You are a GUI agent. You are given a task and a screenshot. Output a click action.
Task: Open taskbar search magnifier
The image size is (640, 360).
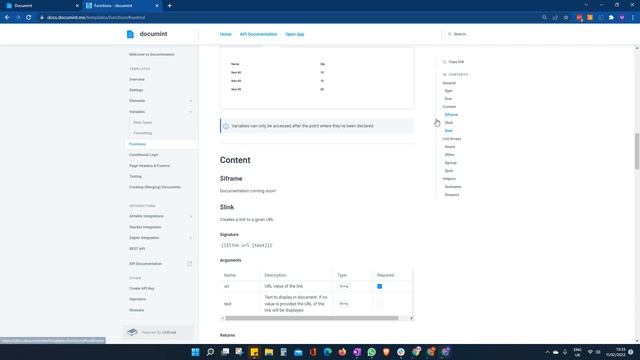point(210,352)
